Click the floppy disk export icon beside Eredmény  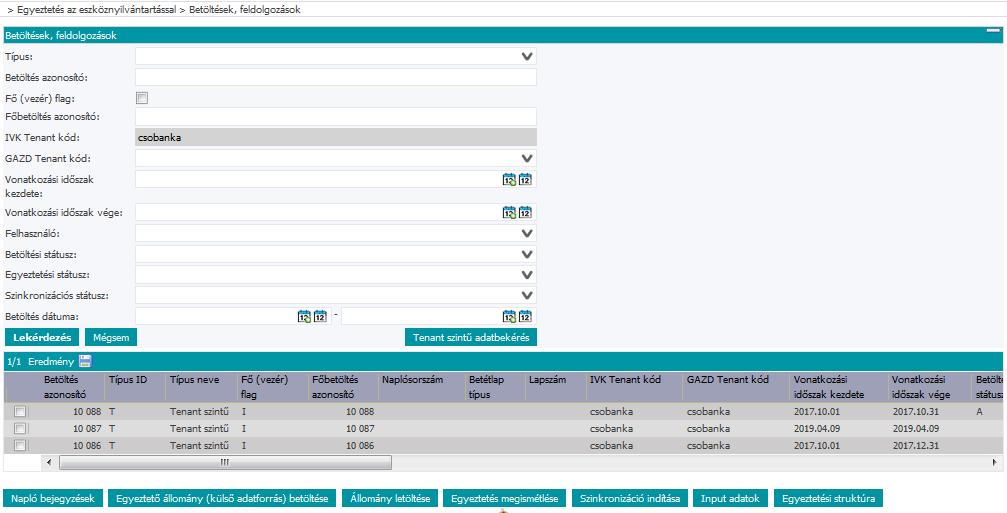click(x=85, y=361)
